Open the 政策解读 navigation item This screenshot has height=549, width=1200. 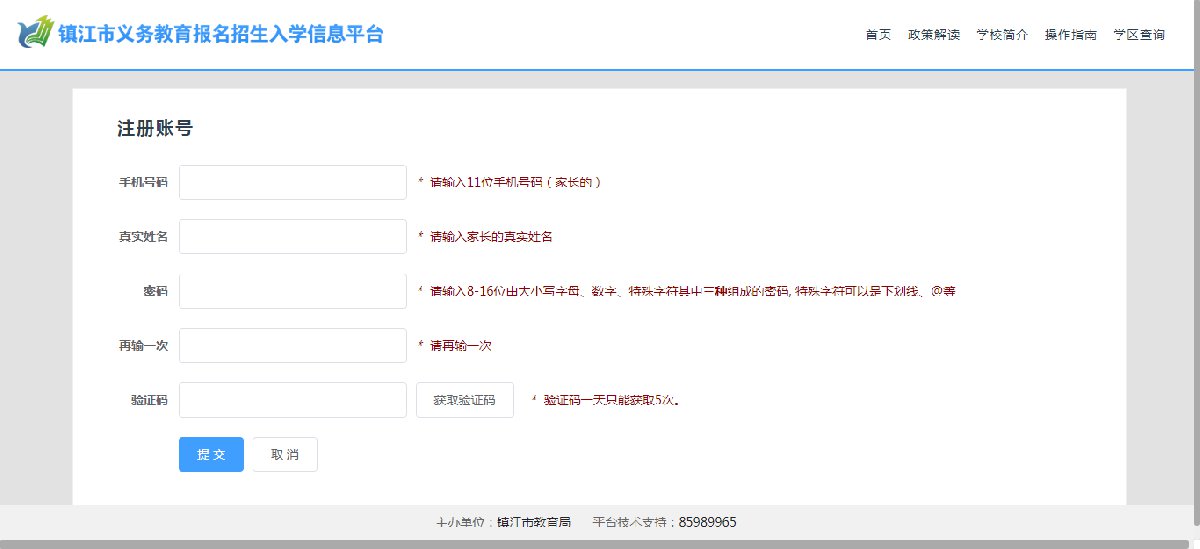933,34
